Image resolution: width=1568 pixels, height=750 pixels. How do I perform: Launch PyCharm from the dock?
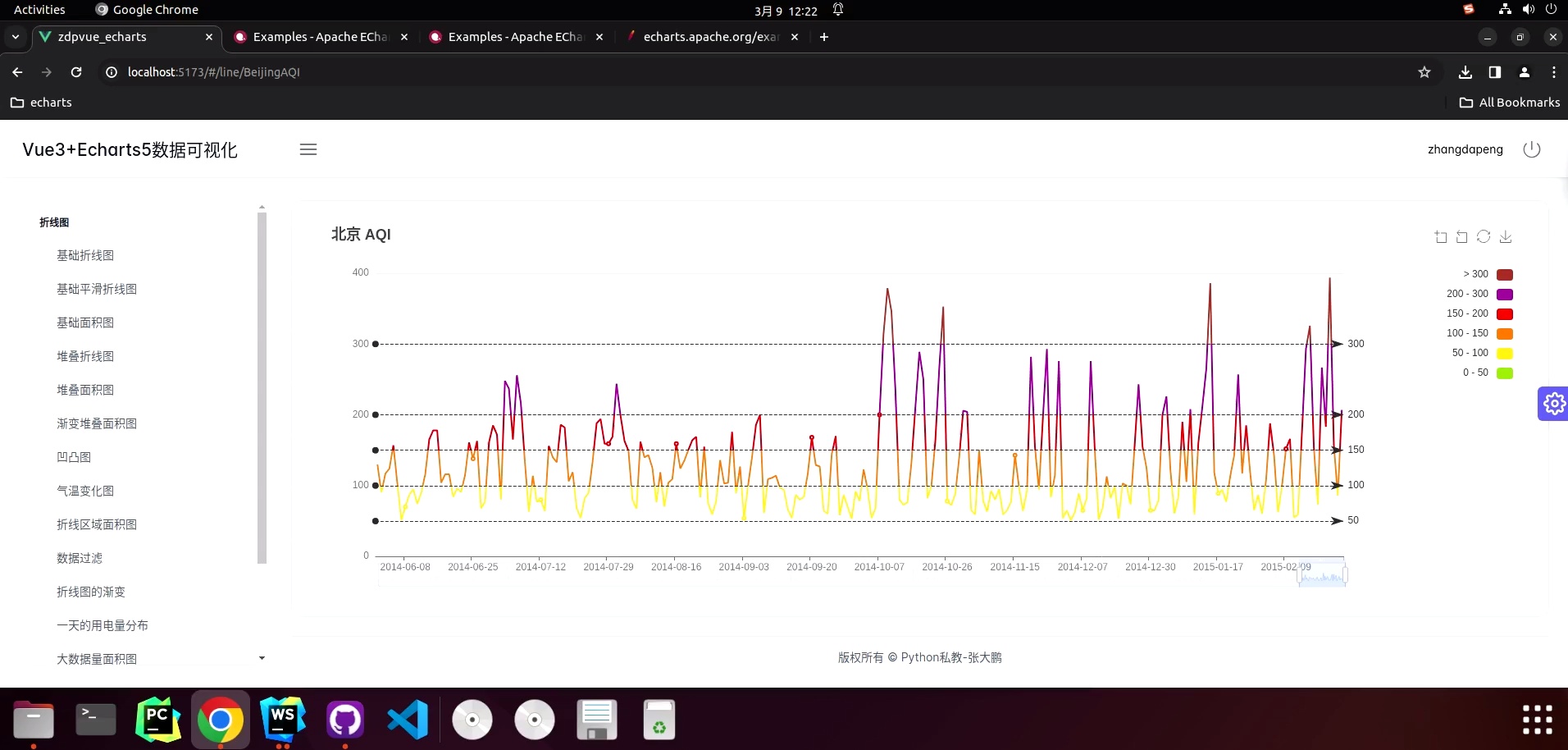pos(157,719)
